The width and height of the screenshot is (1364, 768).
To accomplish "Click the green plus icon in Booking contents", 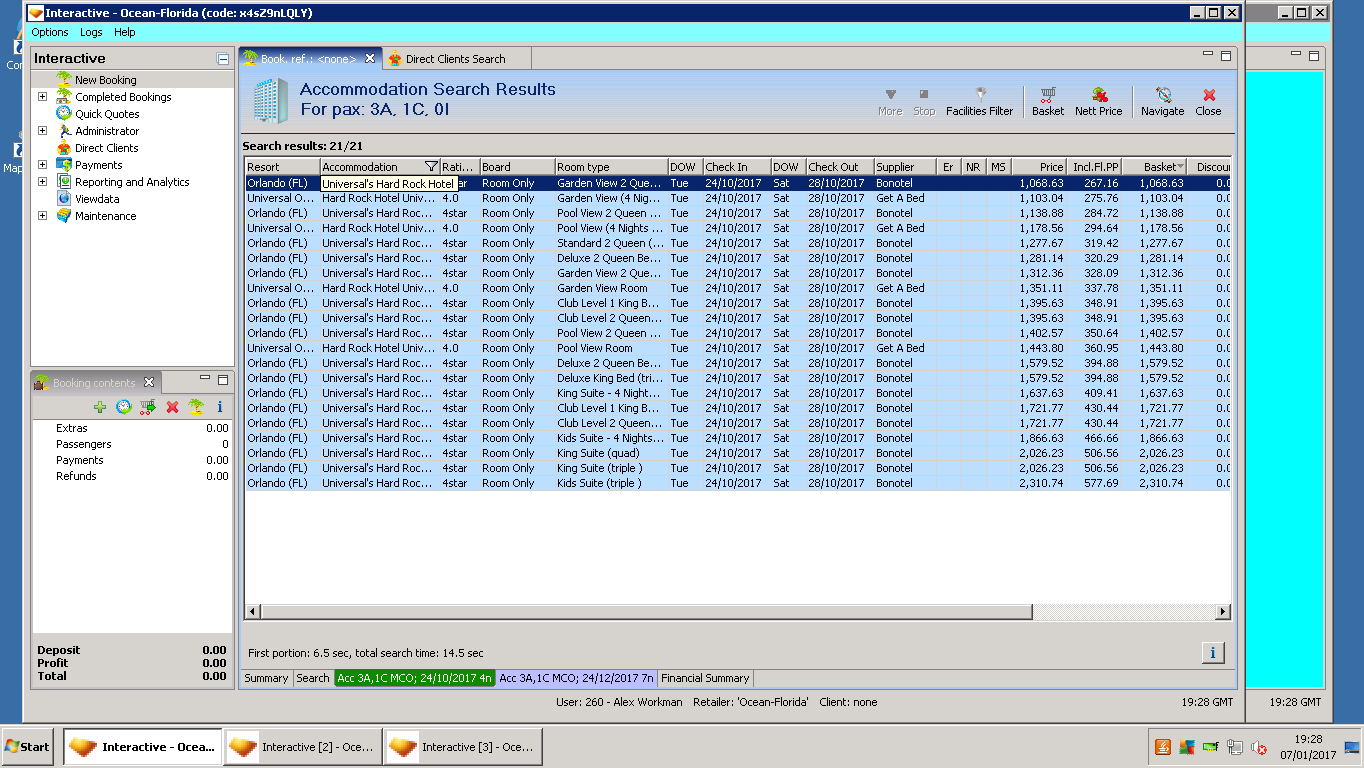I will (99, 407).
